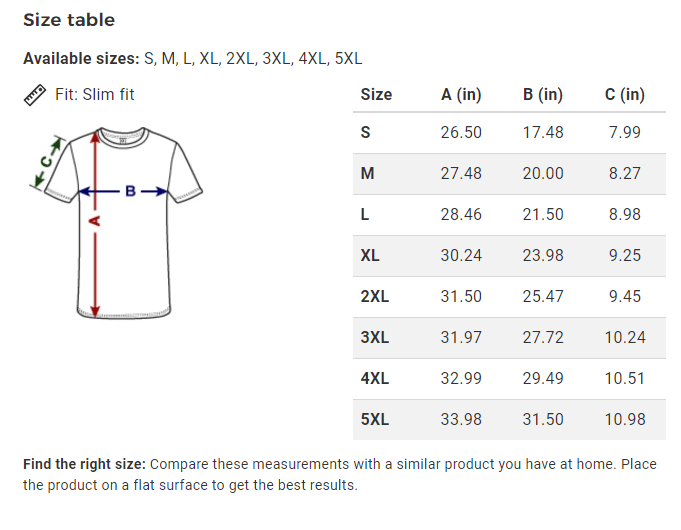
Task: Click the Available sizes label
Action: click(81, 58)
